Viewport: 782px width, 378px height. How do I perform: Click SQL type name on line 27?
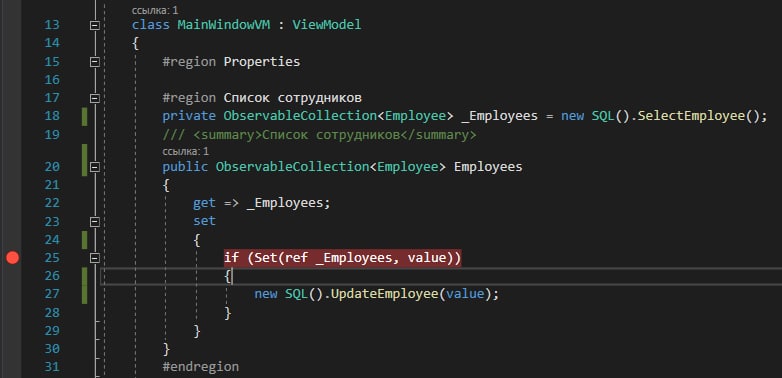click(296, 294)
